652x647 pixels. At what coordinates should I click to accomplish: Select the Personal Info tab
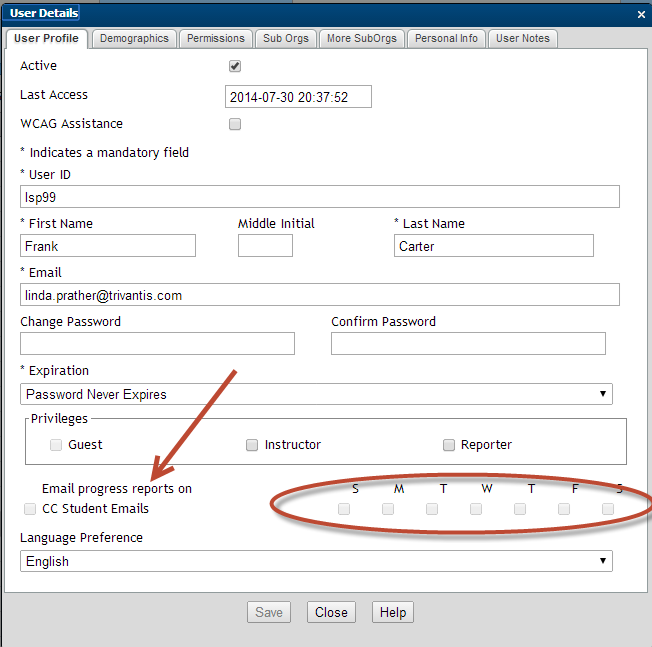click(446, 38)
